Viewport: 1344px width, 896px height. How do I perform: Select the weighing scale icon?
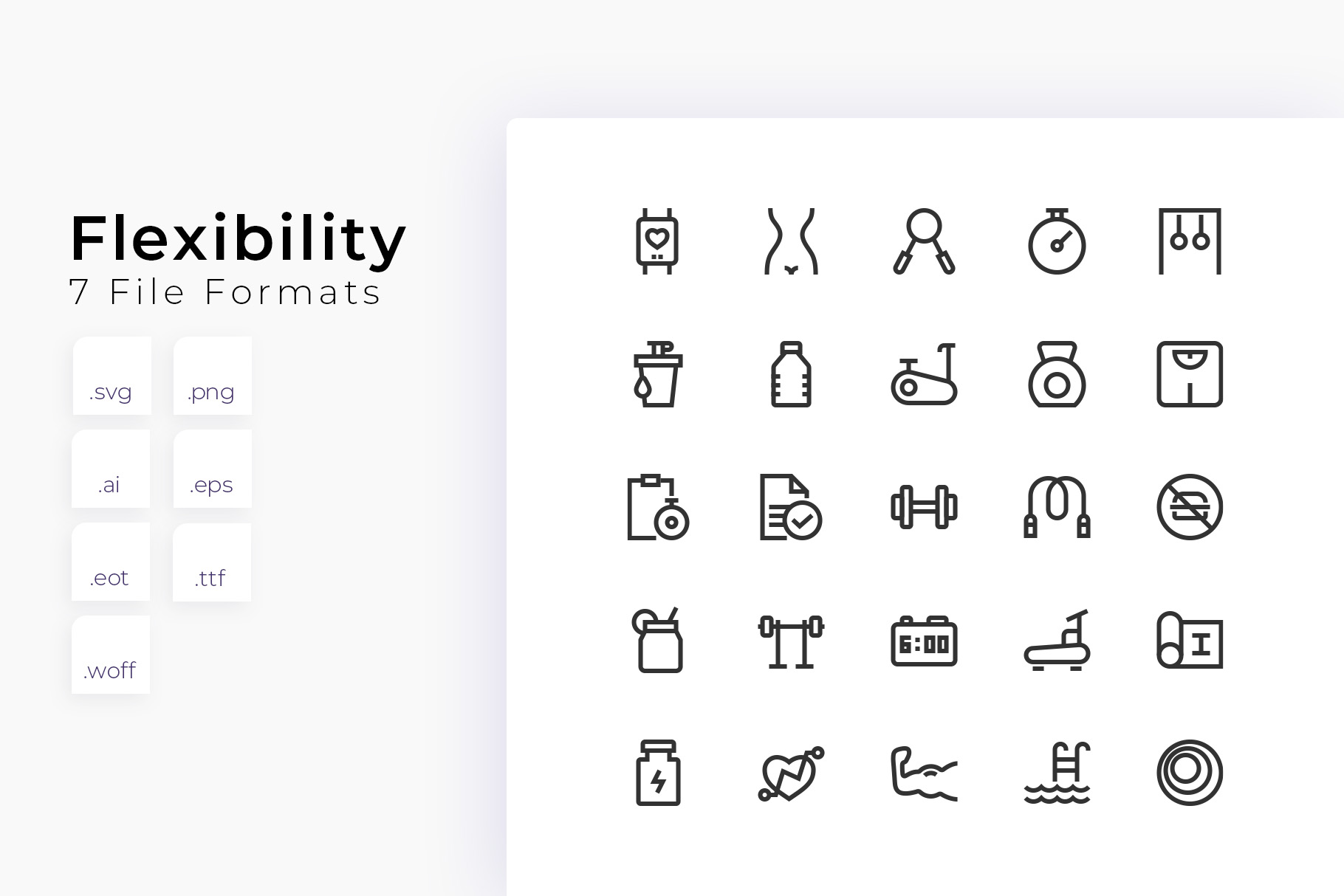(x=1190, y=374)
